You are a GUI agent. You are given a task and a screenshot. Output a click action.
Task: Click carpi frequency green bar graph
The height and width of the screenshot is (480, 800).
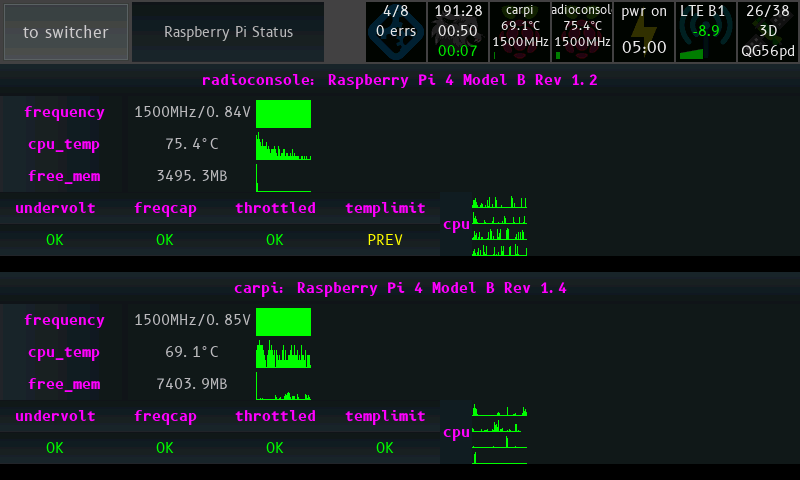click(283, 322)
